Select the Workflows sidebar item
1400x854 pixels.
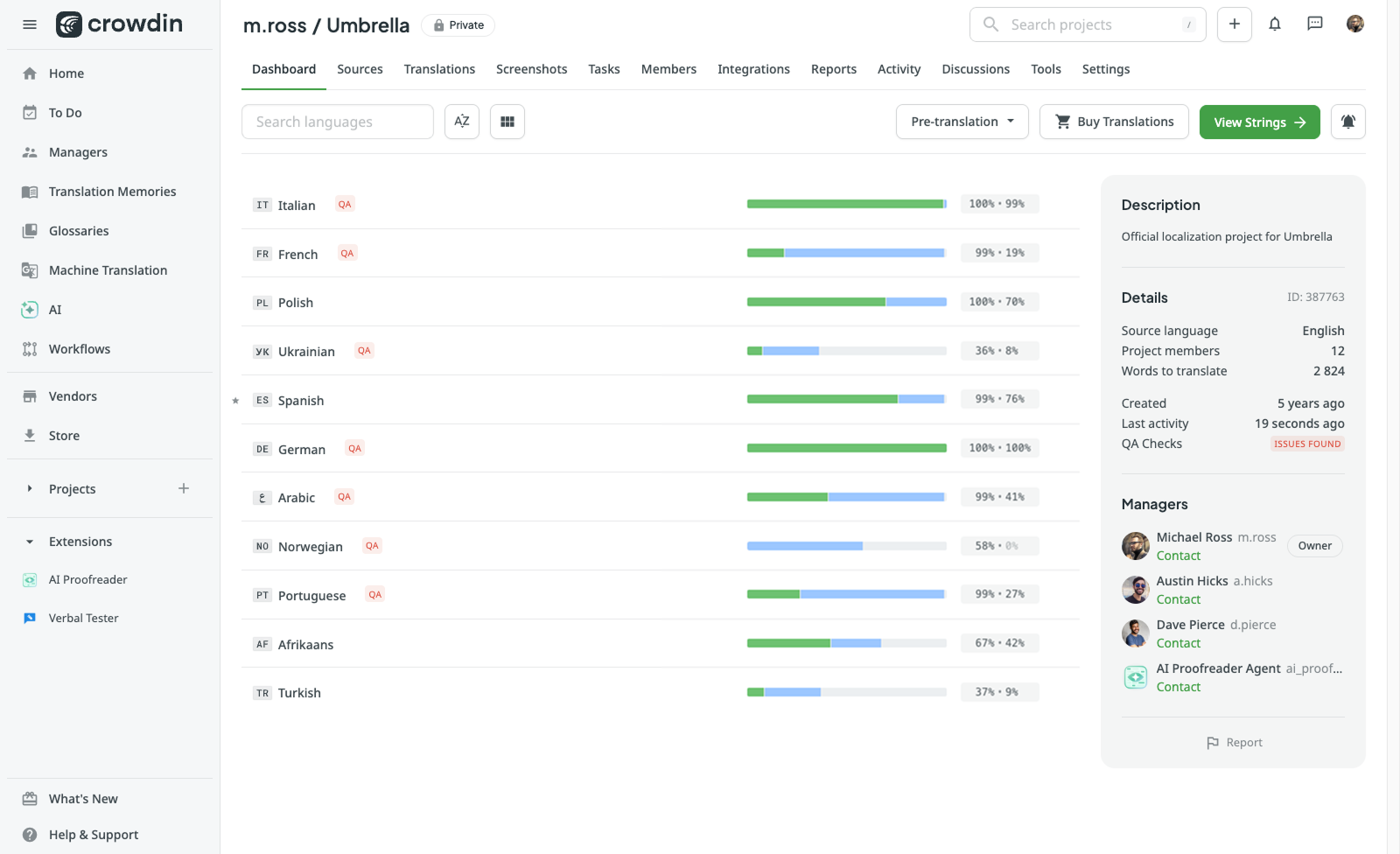(x=80, y=348)
